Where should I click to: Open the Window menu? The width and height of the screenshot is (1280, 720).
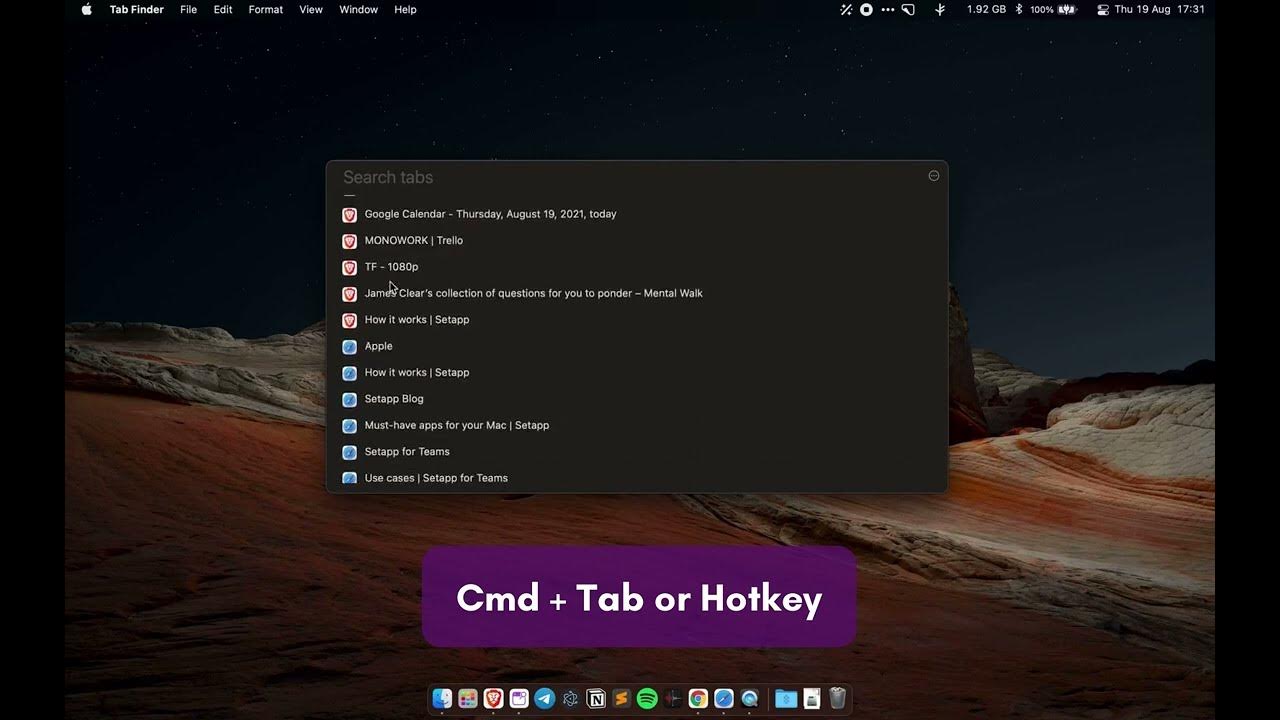358,9
